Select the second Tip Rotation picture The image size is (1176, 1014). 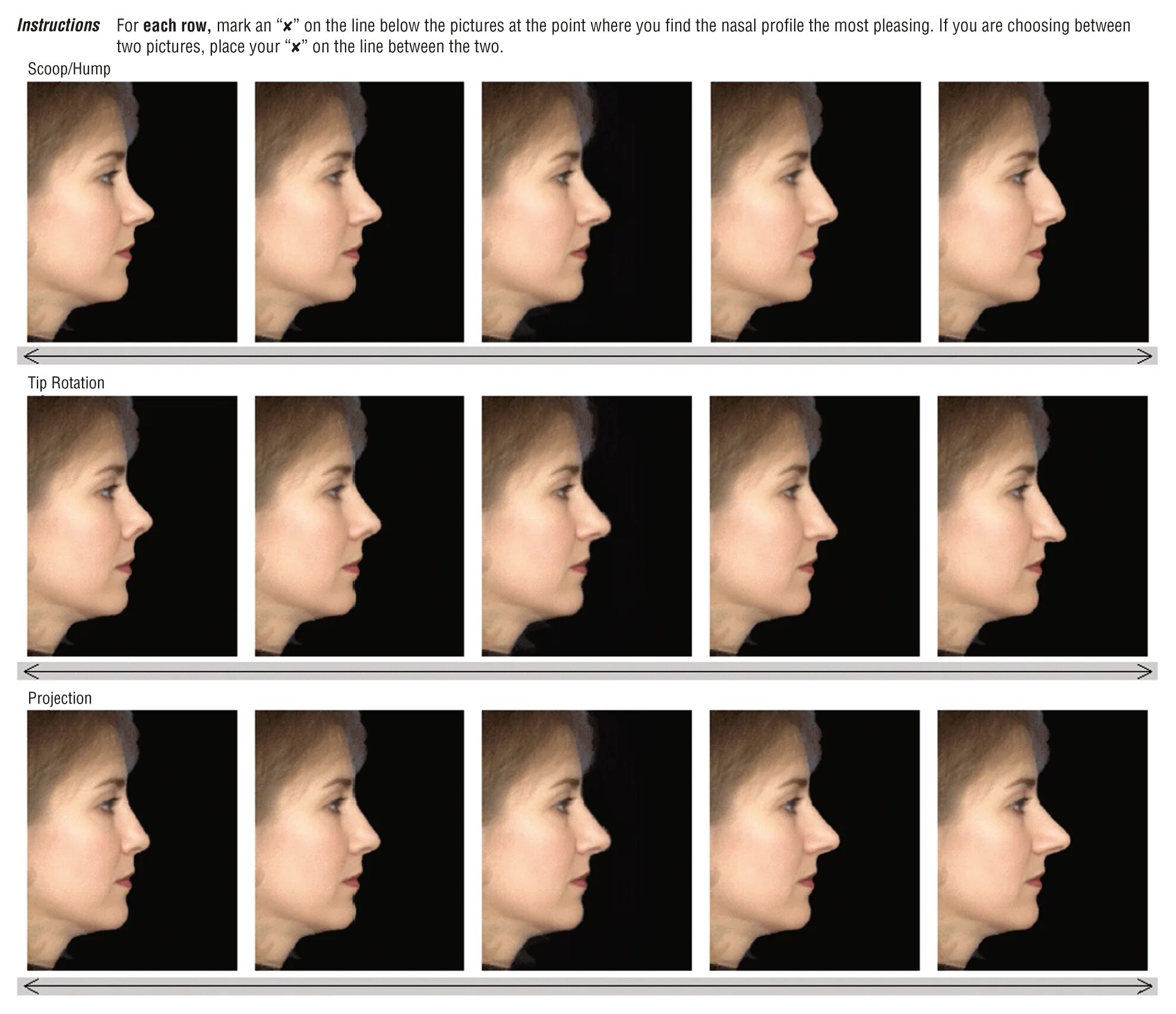point(359,526)
